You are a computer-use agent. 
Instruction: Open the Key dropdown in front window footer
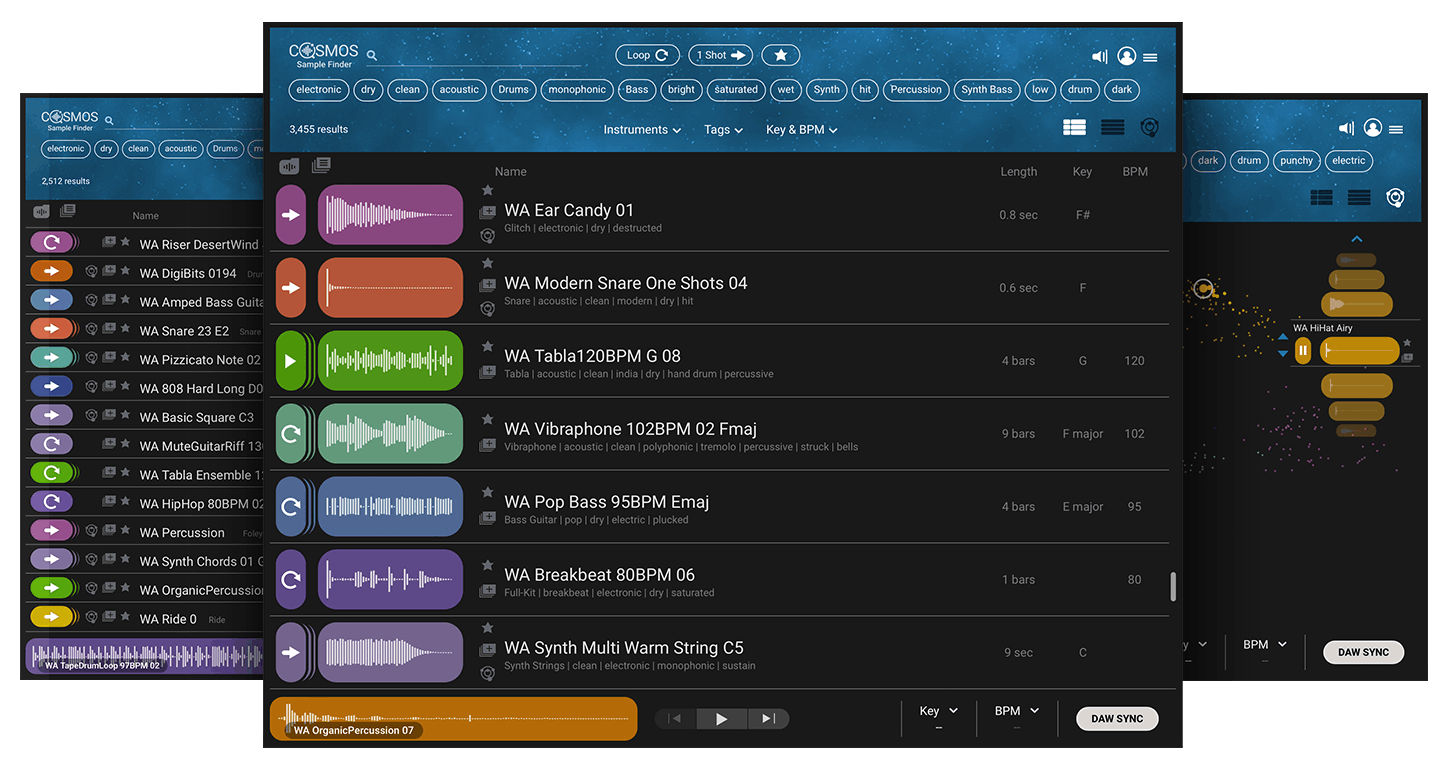coord(939,711)
